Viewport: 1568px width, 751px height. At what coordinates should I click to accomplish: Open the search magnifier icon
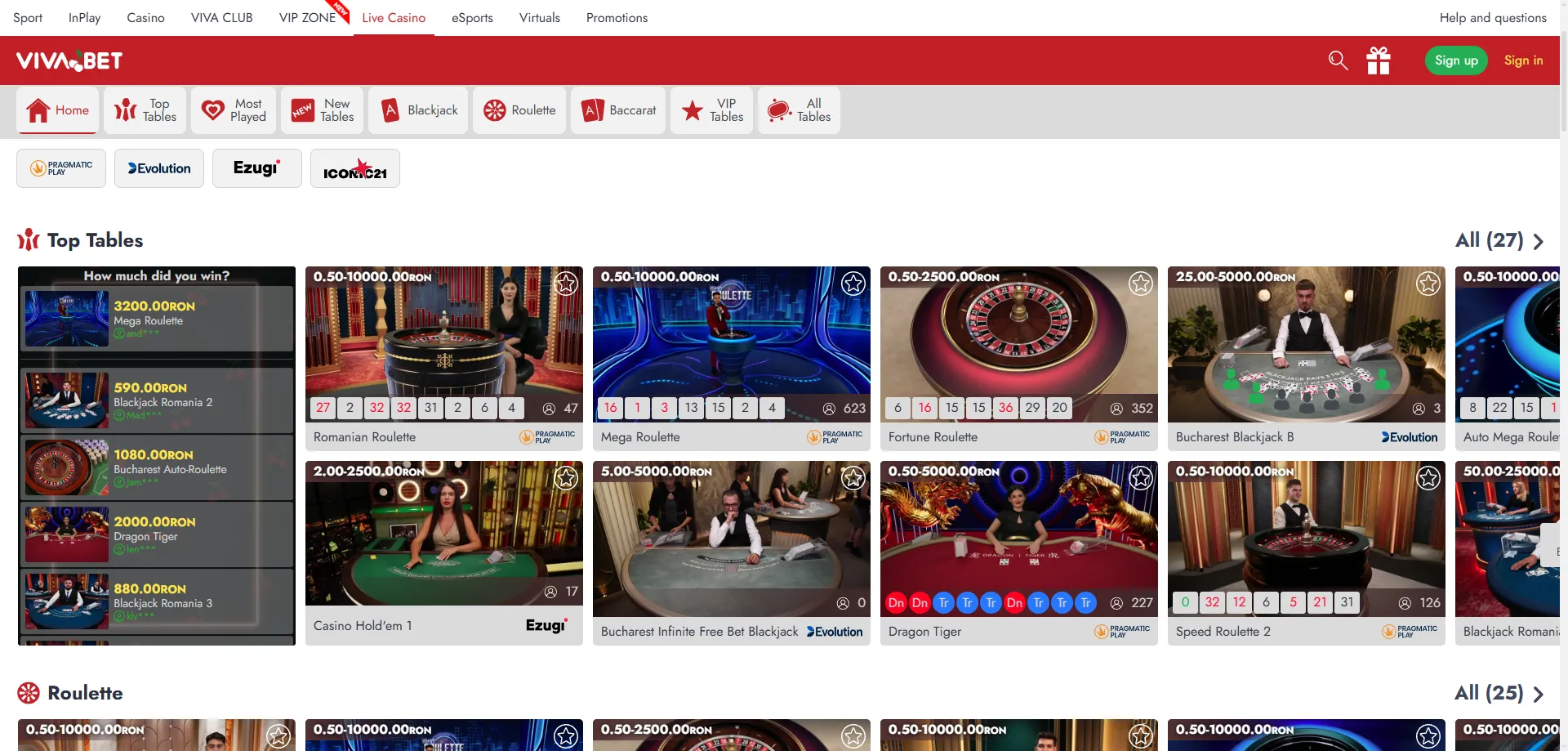(1338, 60)
